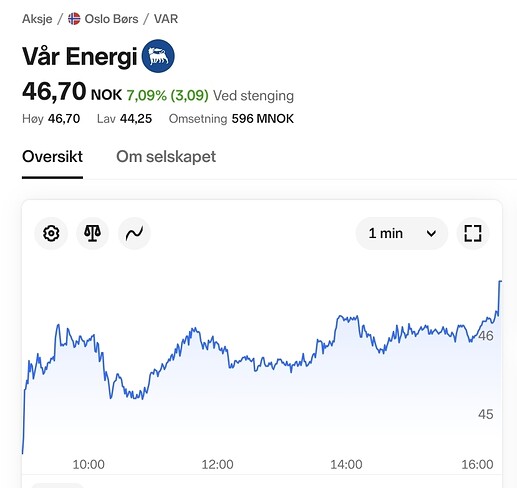Open the 1 min interval dropdown
Viewport: 517px width, 488px height.
point(402,233)
